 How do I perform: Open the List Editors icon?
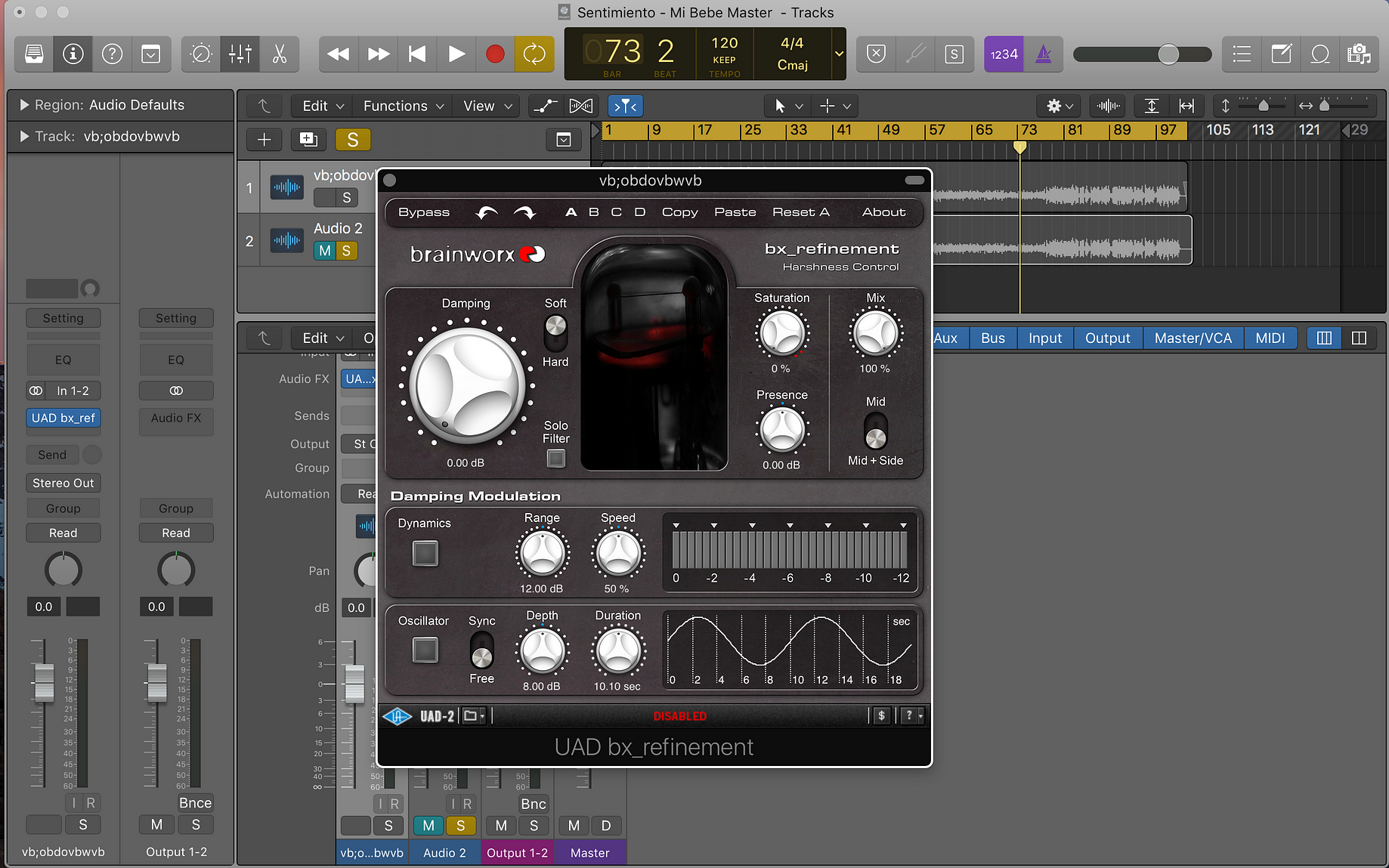[1242, 54]
